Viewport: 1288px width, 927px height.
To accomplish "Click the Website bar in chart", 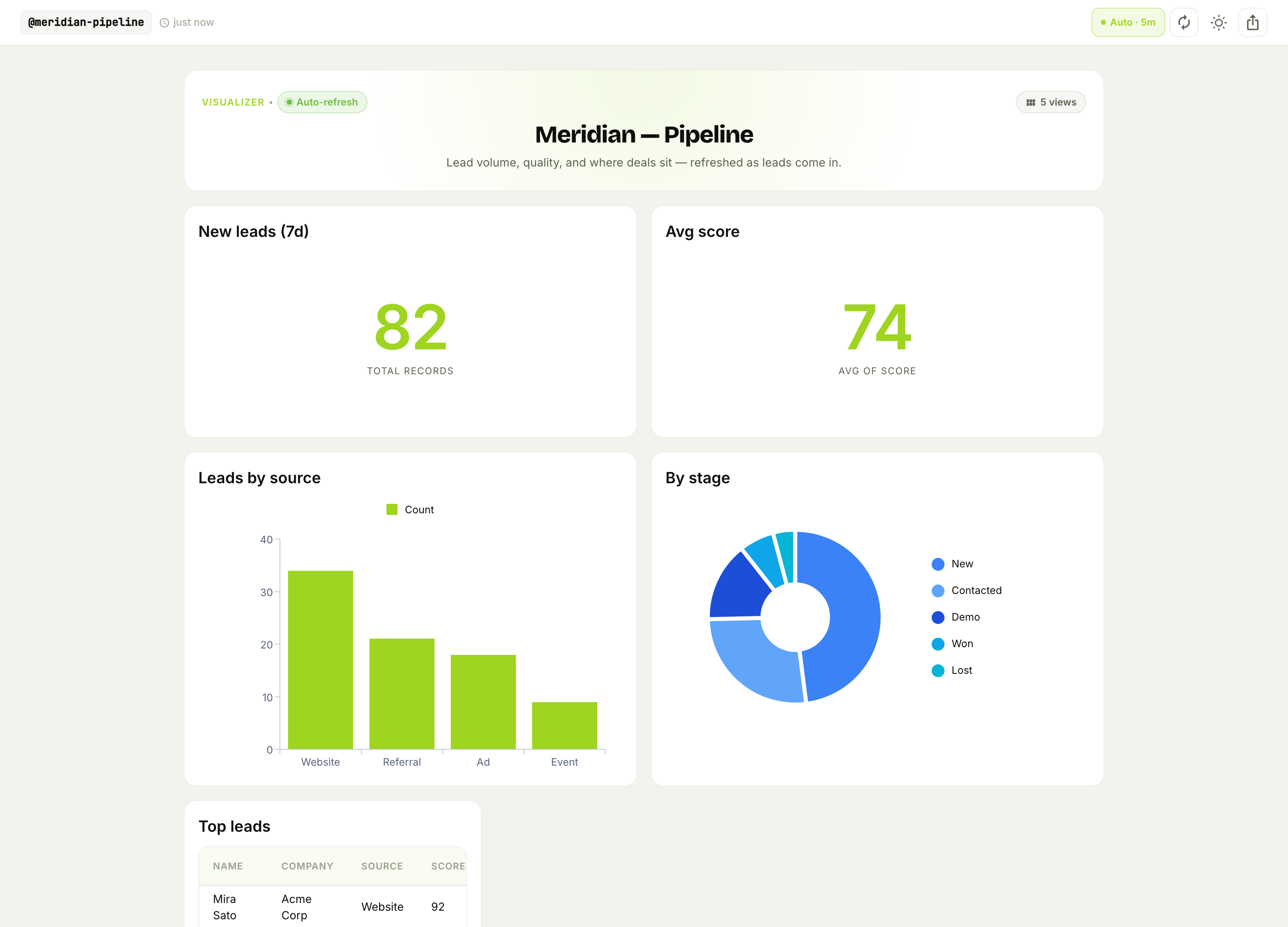I will (x=320, y=660).
